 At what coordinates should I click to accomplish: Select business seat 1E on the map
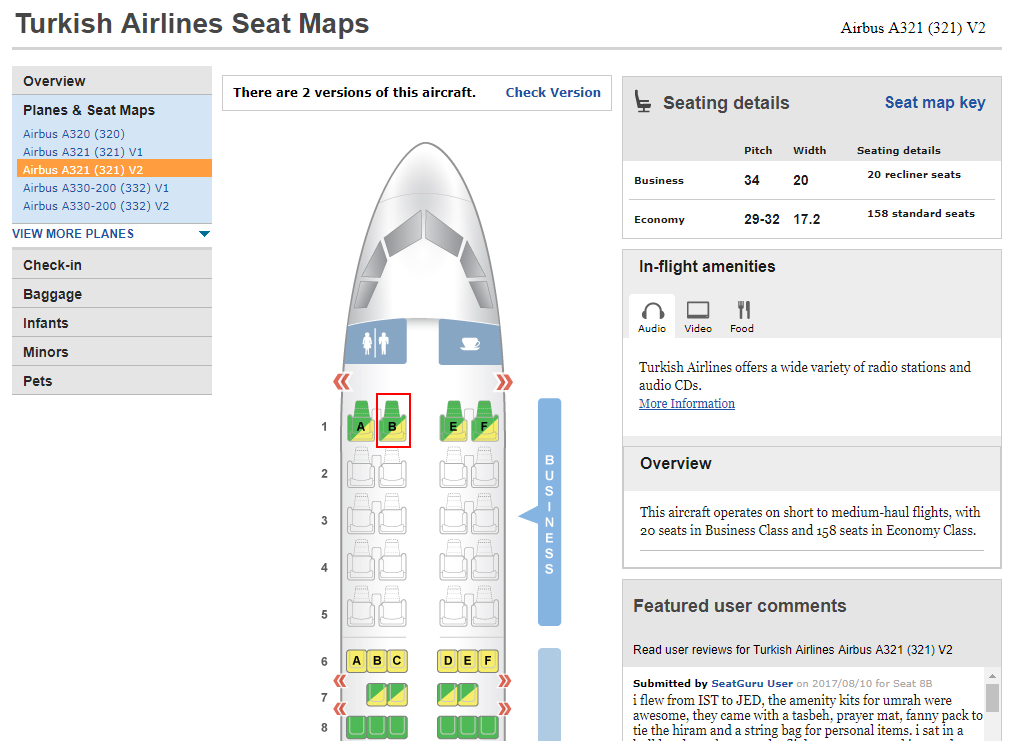click(453, 421)
